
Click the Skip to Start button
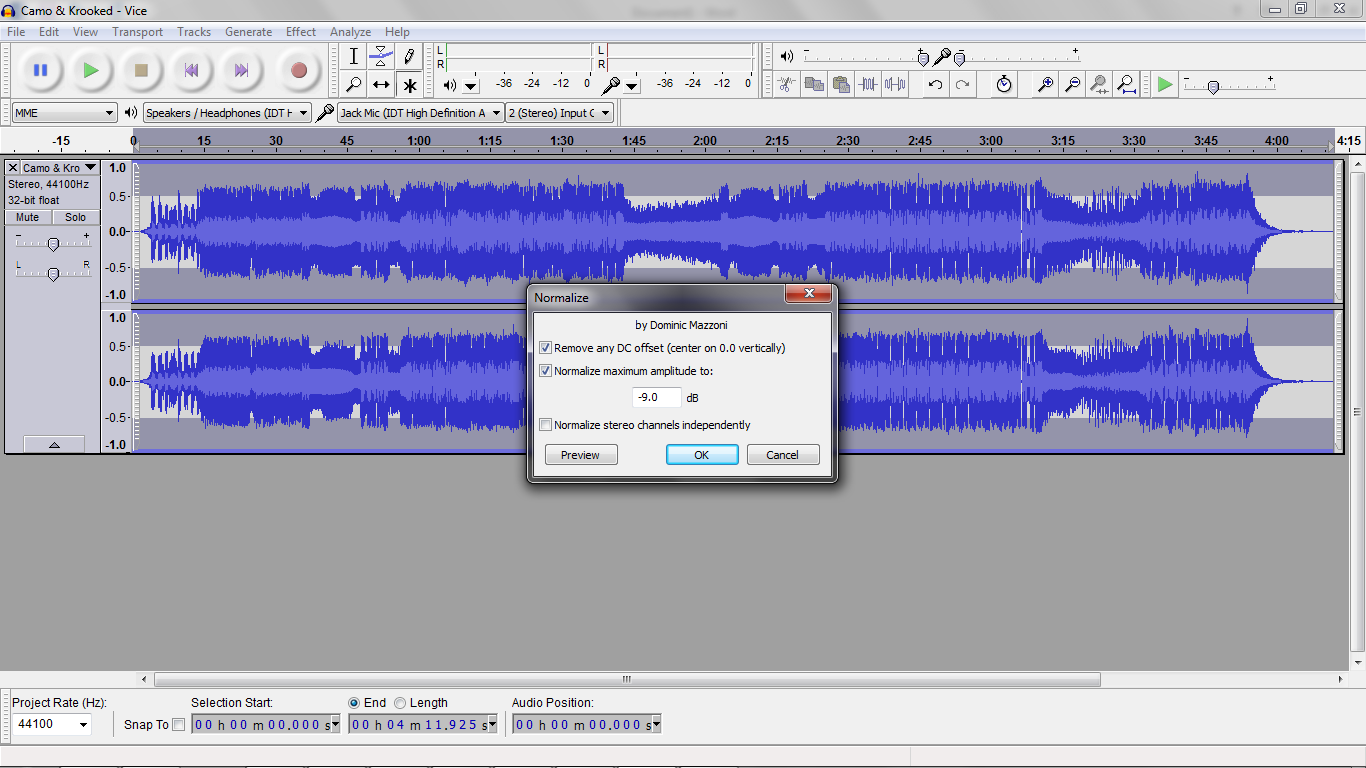[191, 70]
